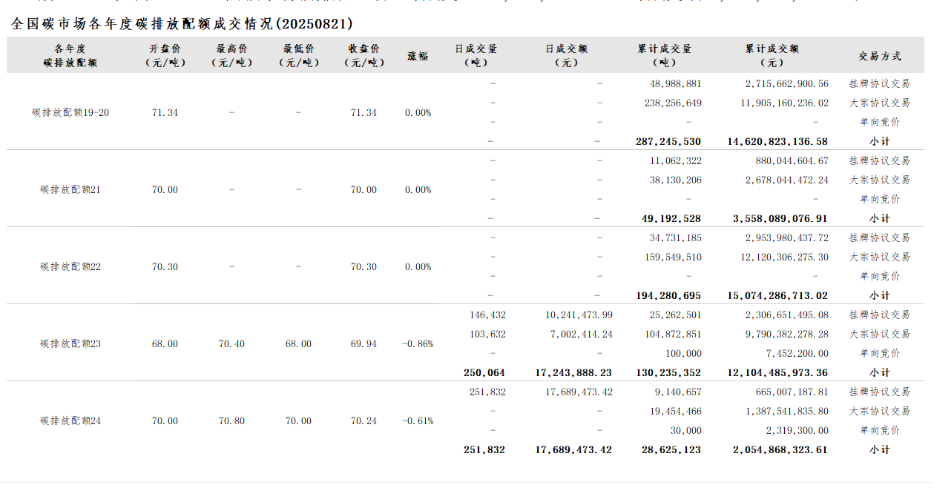Click the -0.86% change cell
This screenshot has height=490, width=943.
pos(418,343)
